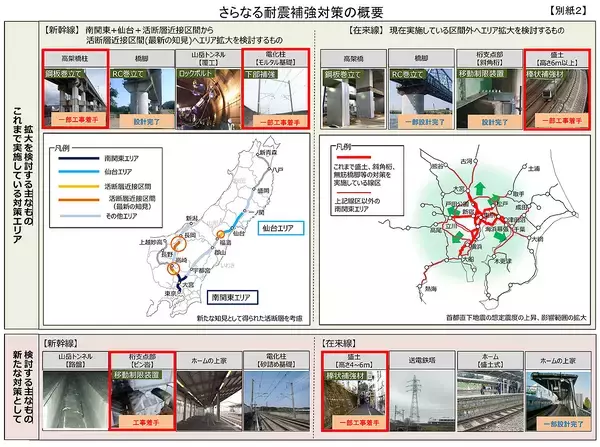Click the yellow 活断層近接区間 legend line
600x447 pixels.
[79, 186]
